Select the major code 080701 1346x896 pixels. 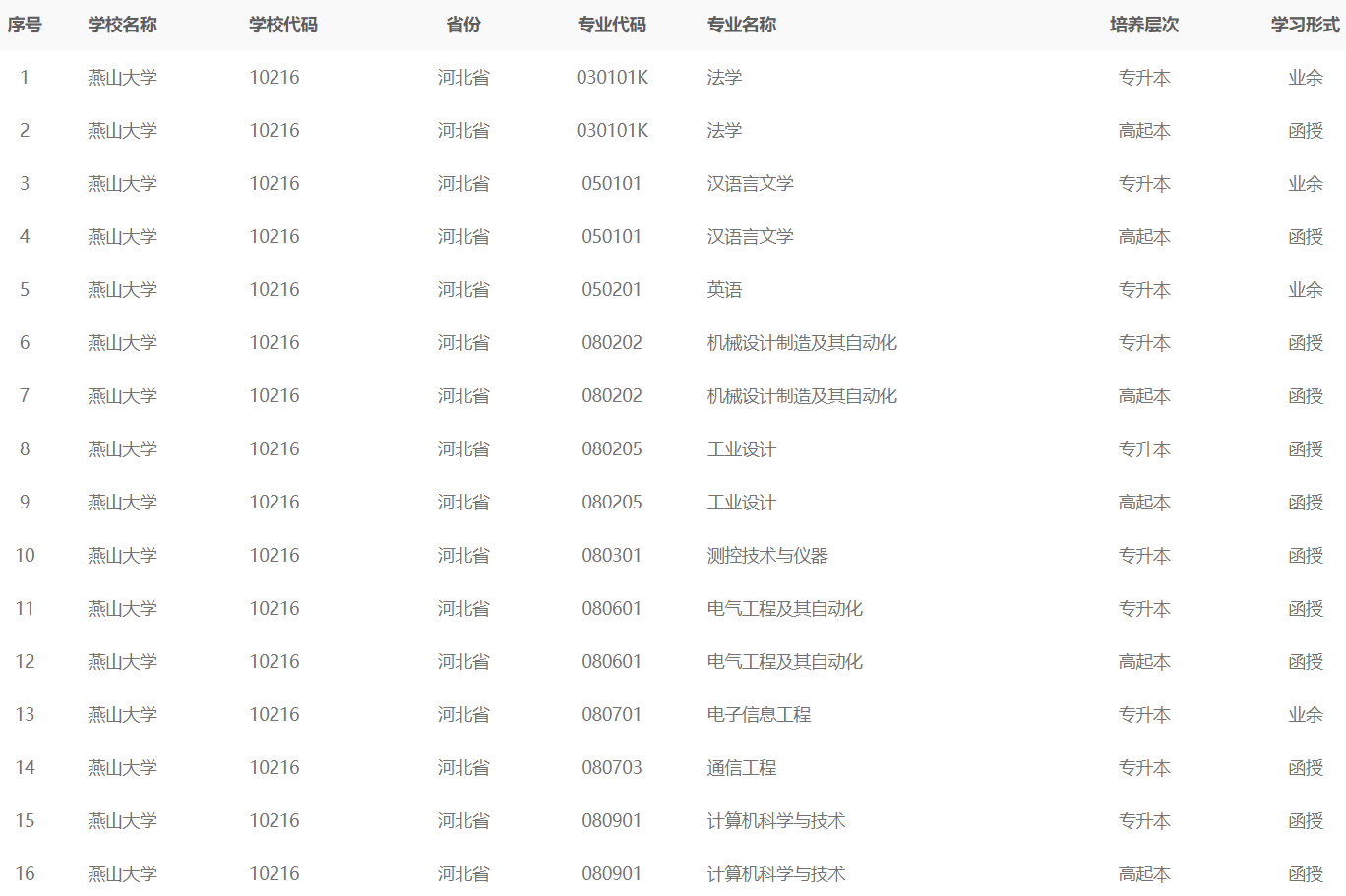(612, 715)
